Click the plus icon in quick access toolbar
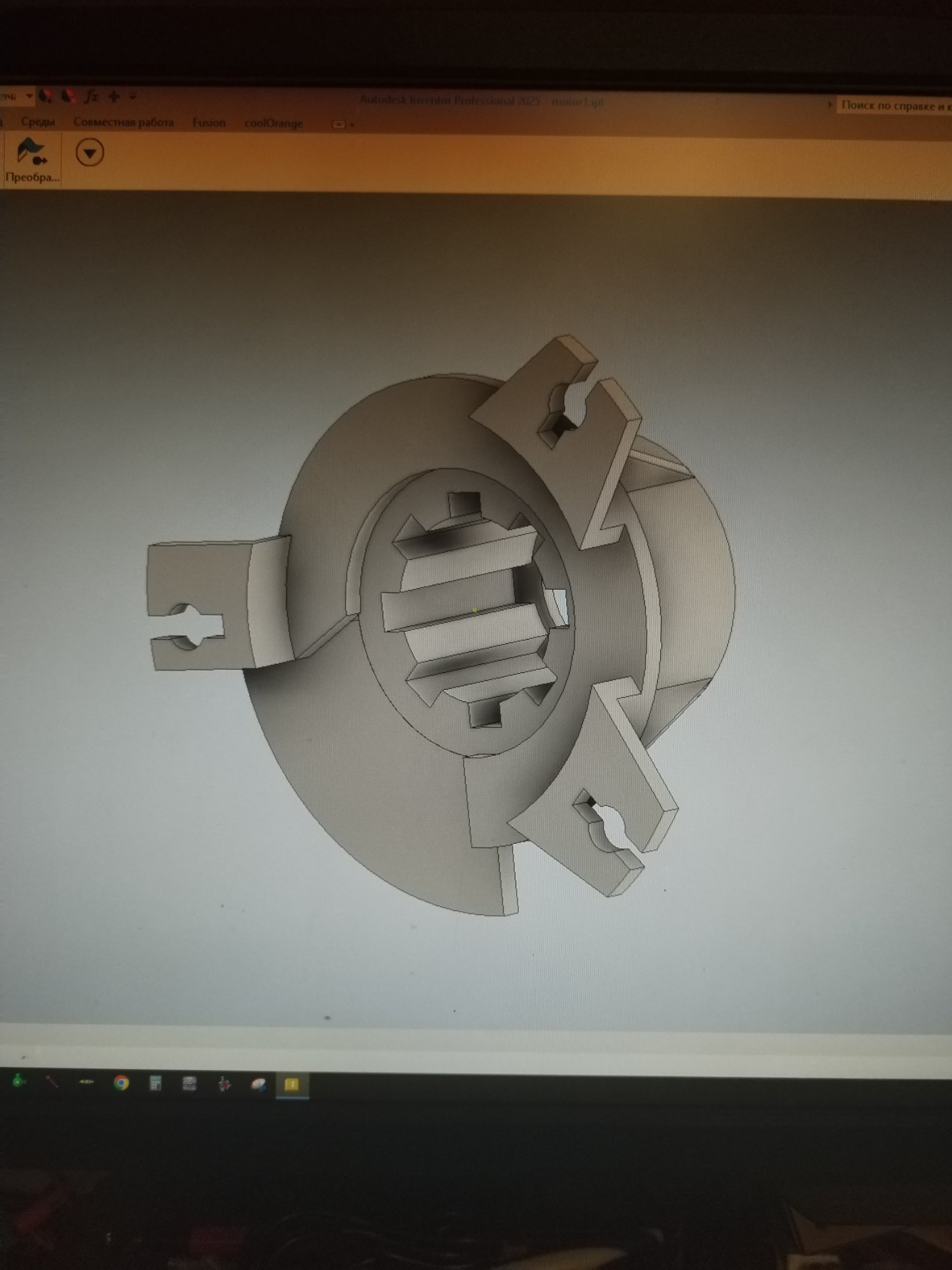952x1270 pixels. click(114, 97)
